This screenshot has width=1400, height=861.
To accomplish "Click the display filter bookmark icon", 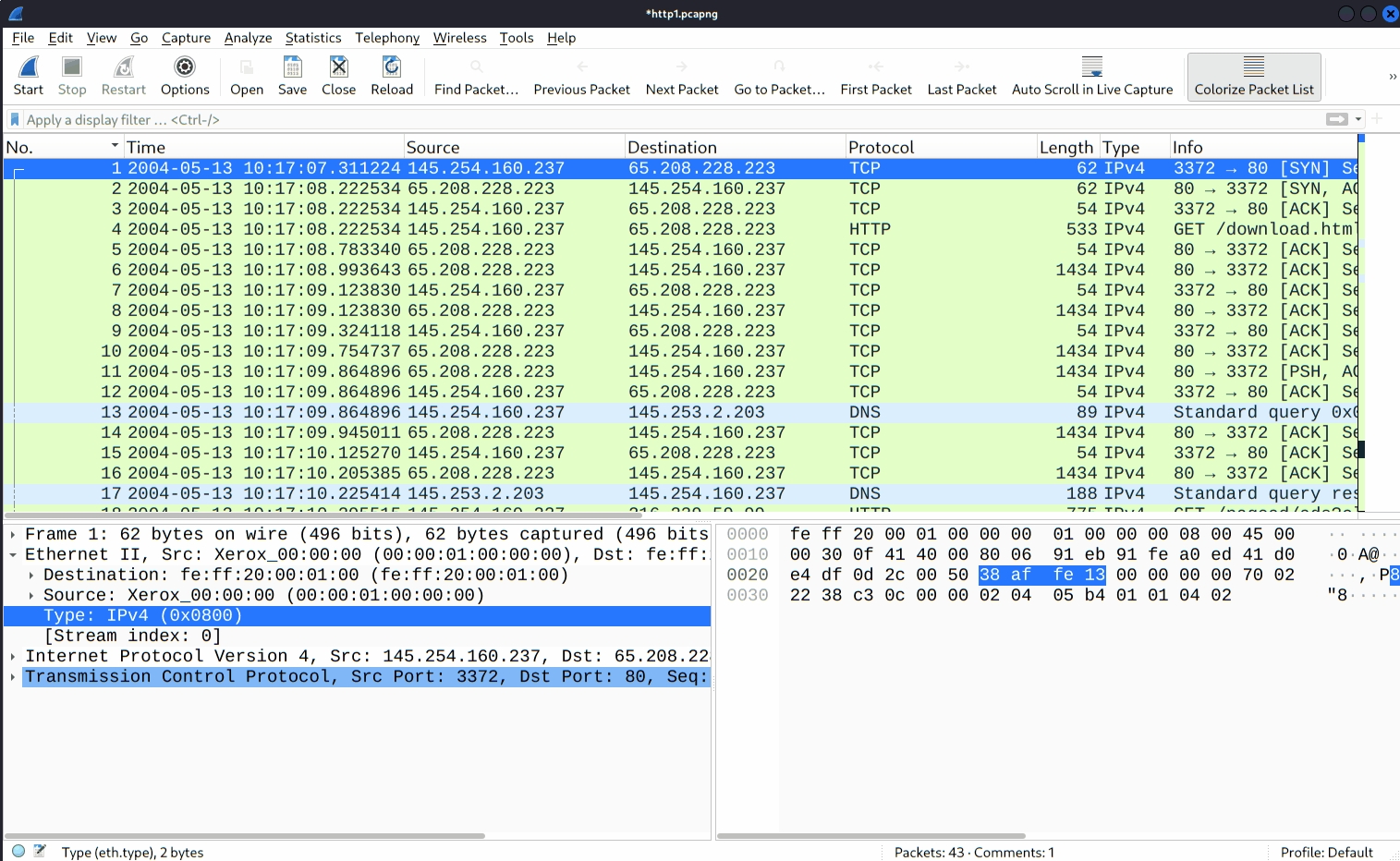I will click(15, 119).
